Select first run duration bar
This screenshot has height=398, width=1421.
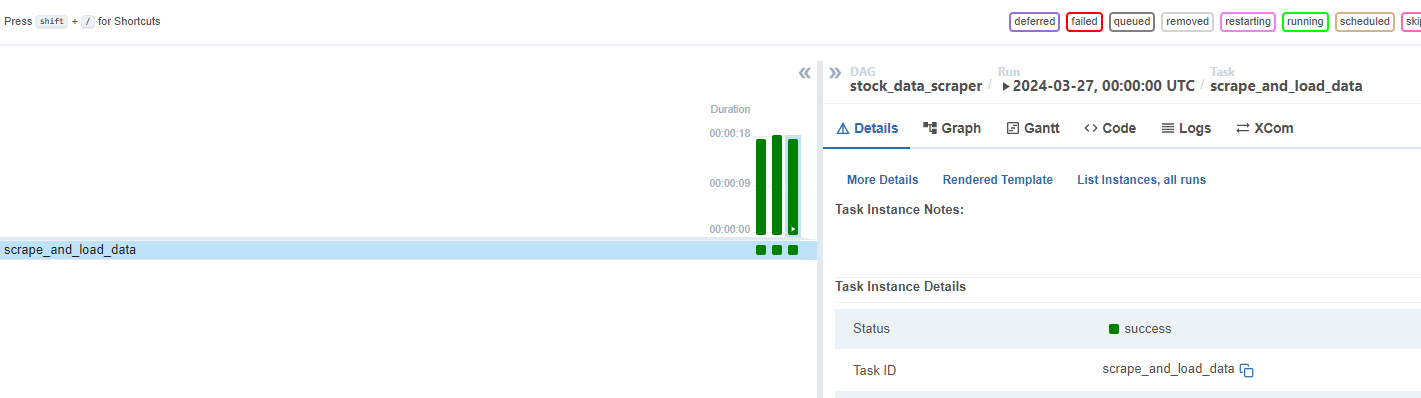[x=761, y=187]
